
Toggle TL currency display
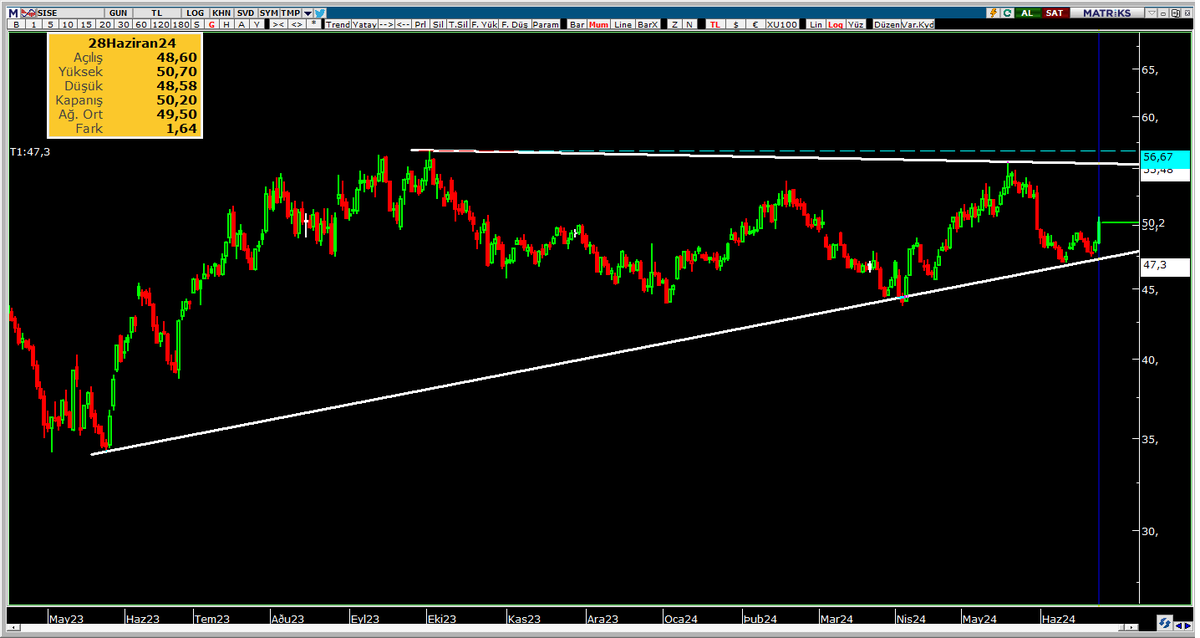coord(715,24)
